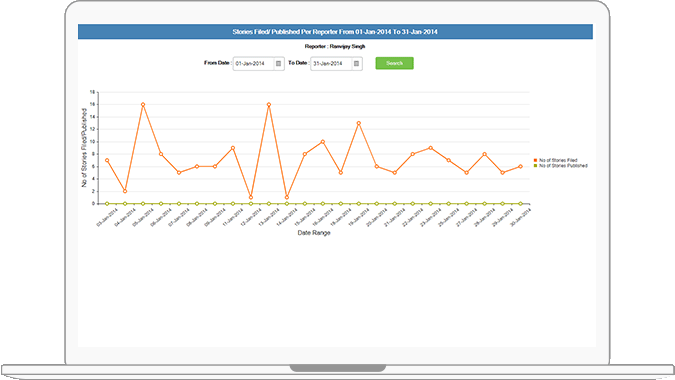Open the From Date calendar picker icon
This screenshot has height=380, width=675.
278,64
